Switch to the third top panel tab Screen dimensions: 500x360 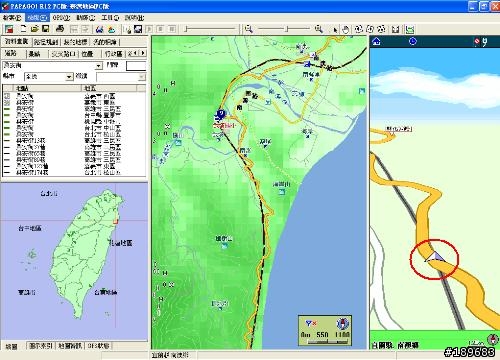(75, 42)
